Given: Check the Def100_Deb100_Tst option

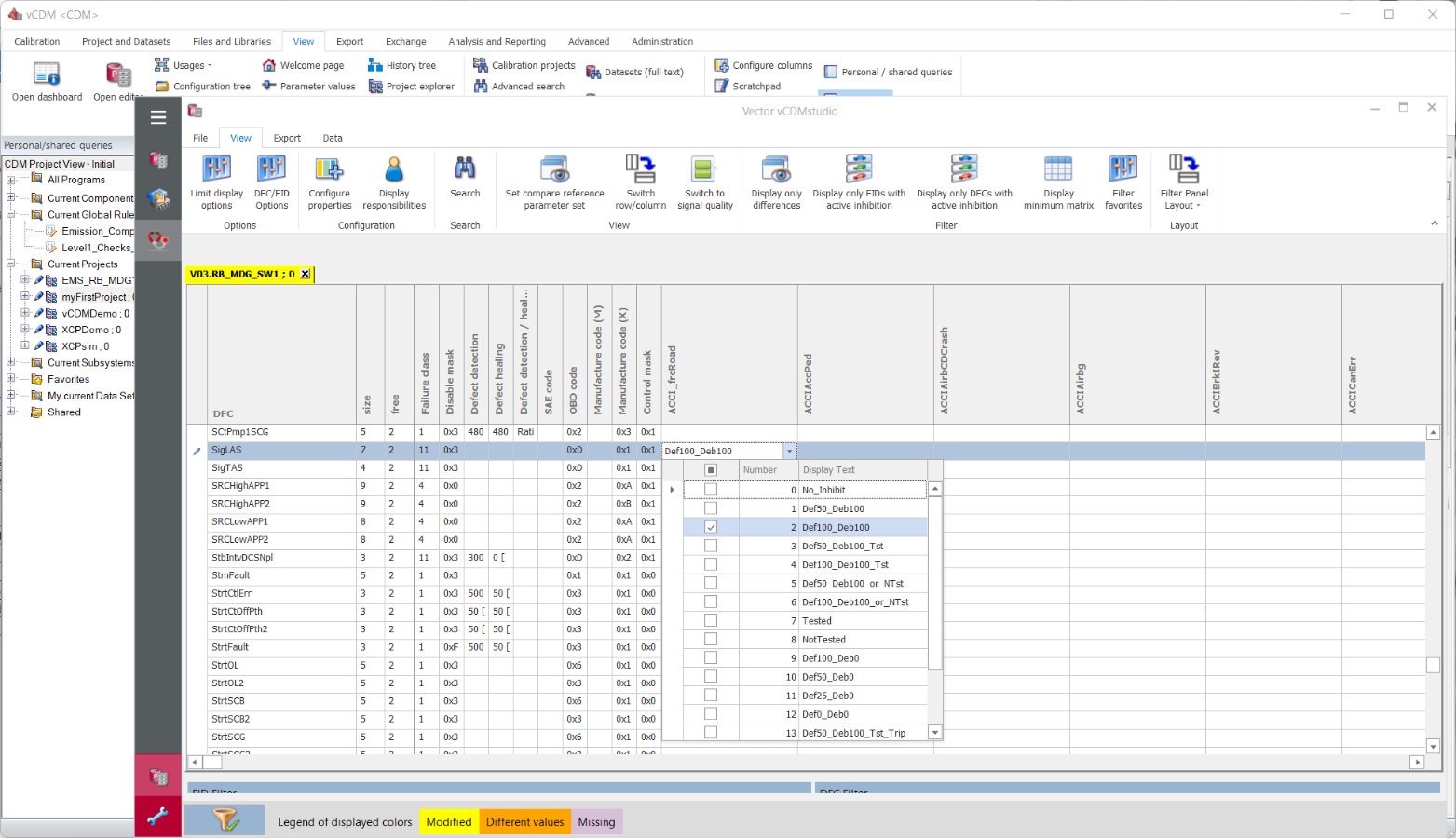Looking at the screenshot, I should click(x=711, y=564).
